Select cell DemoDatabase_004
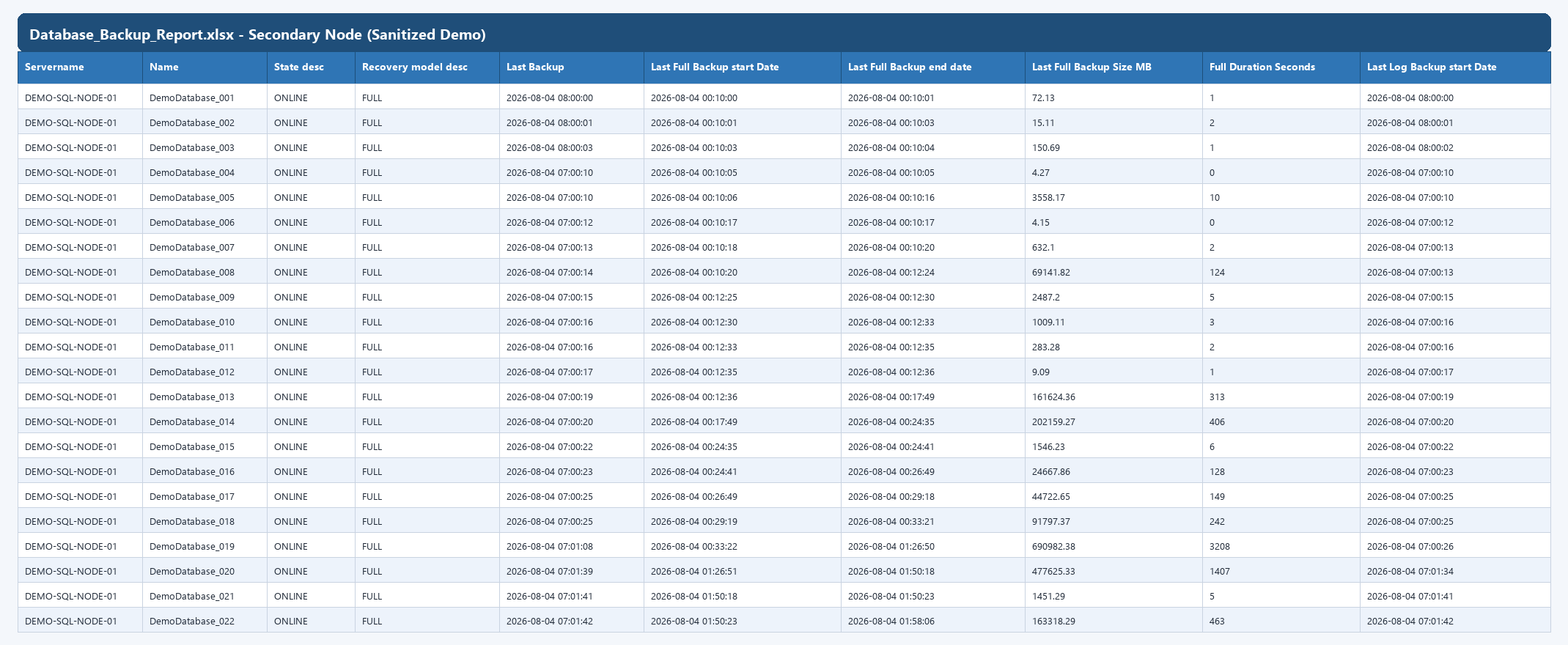The height and width of the screenshot is (645, 1568). [x=205, y=172]
